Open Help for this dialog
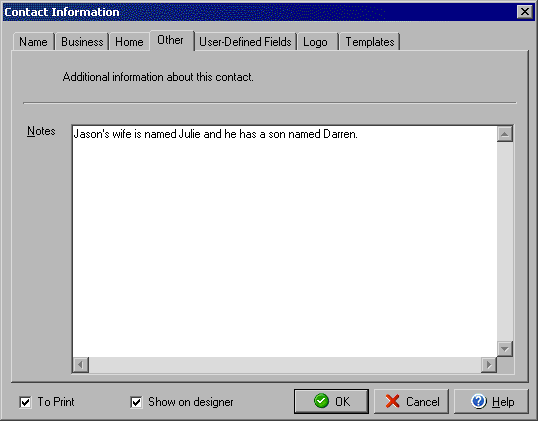 coord(491,401)
